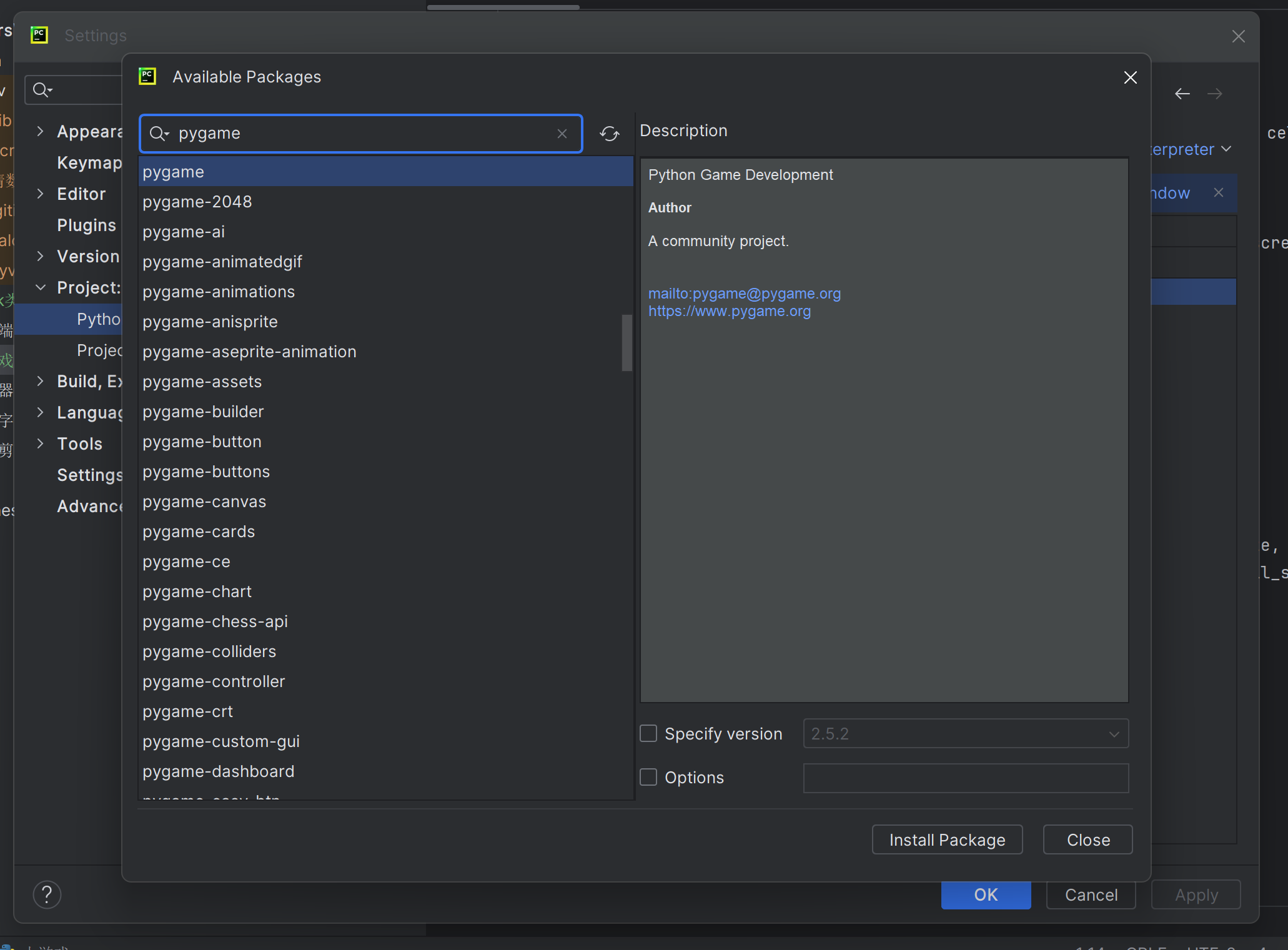Open the mailto:pygame@pygame.org link
The image size is (1288, 950).
click(745, 294)
